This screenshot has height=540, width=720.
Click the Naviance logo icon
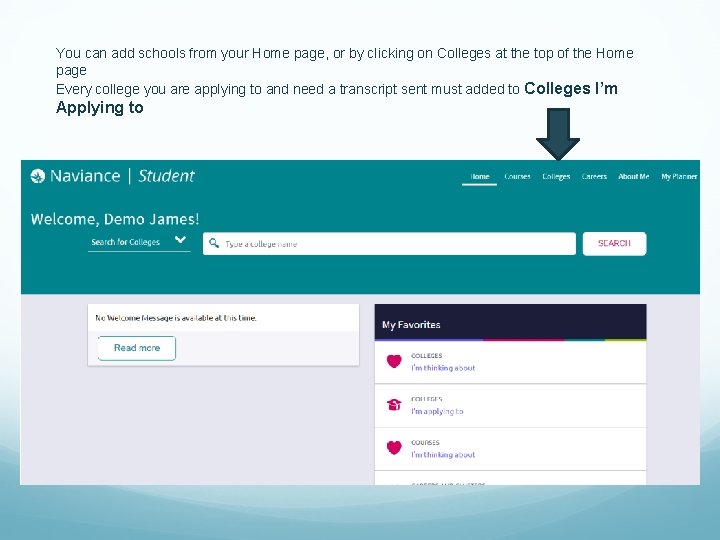click(x=38, y=176)
